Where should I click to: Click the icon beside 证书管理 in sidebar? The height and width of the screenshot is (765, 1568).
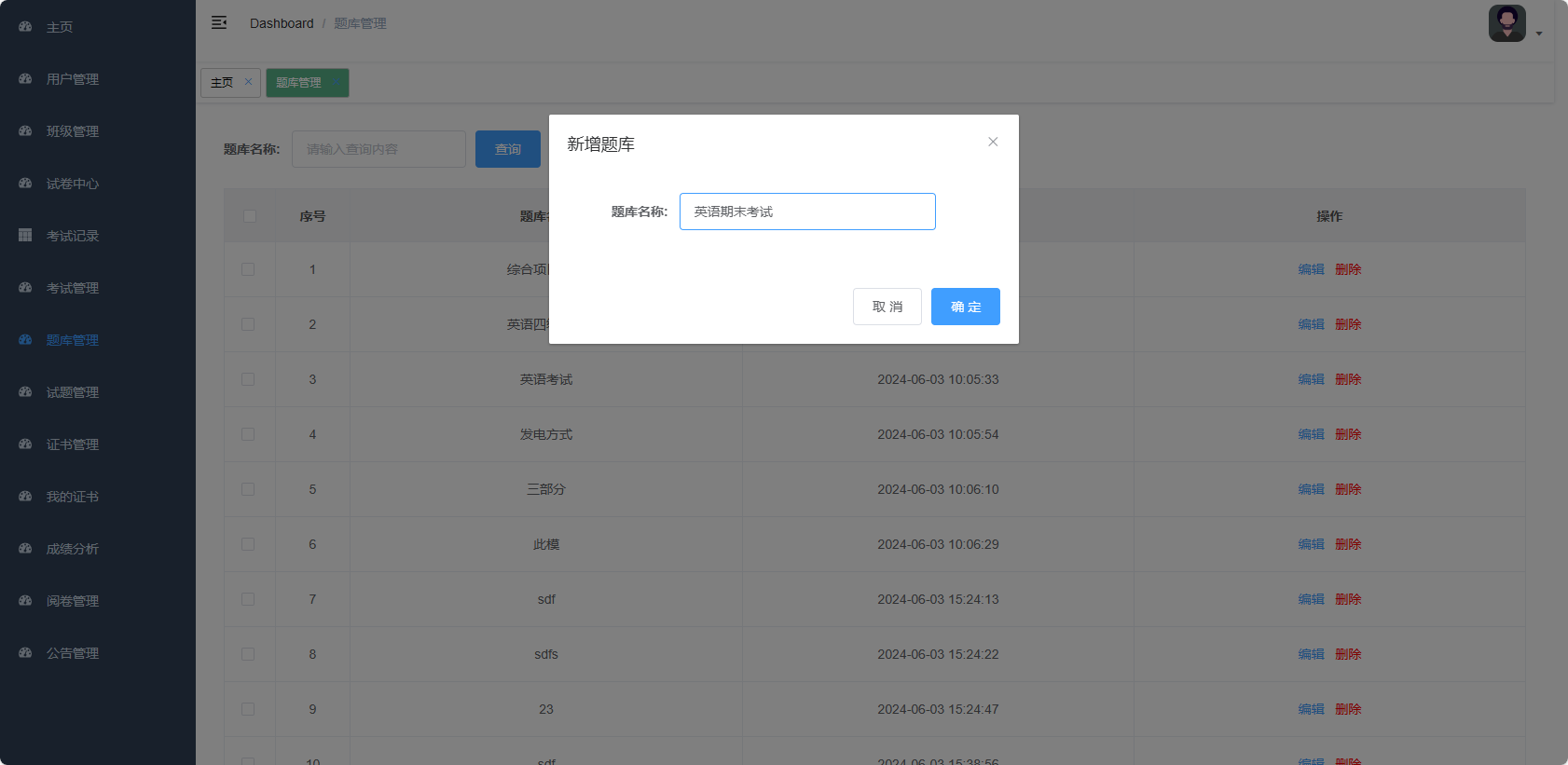(25, 444)
